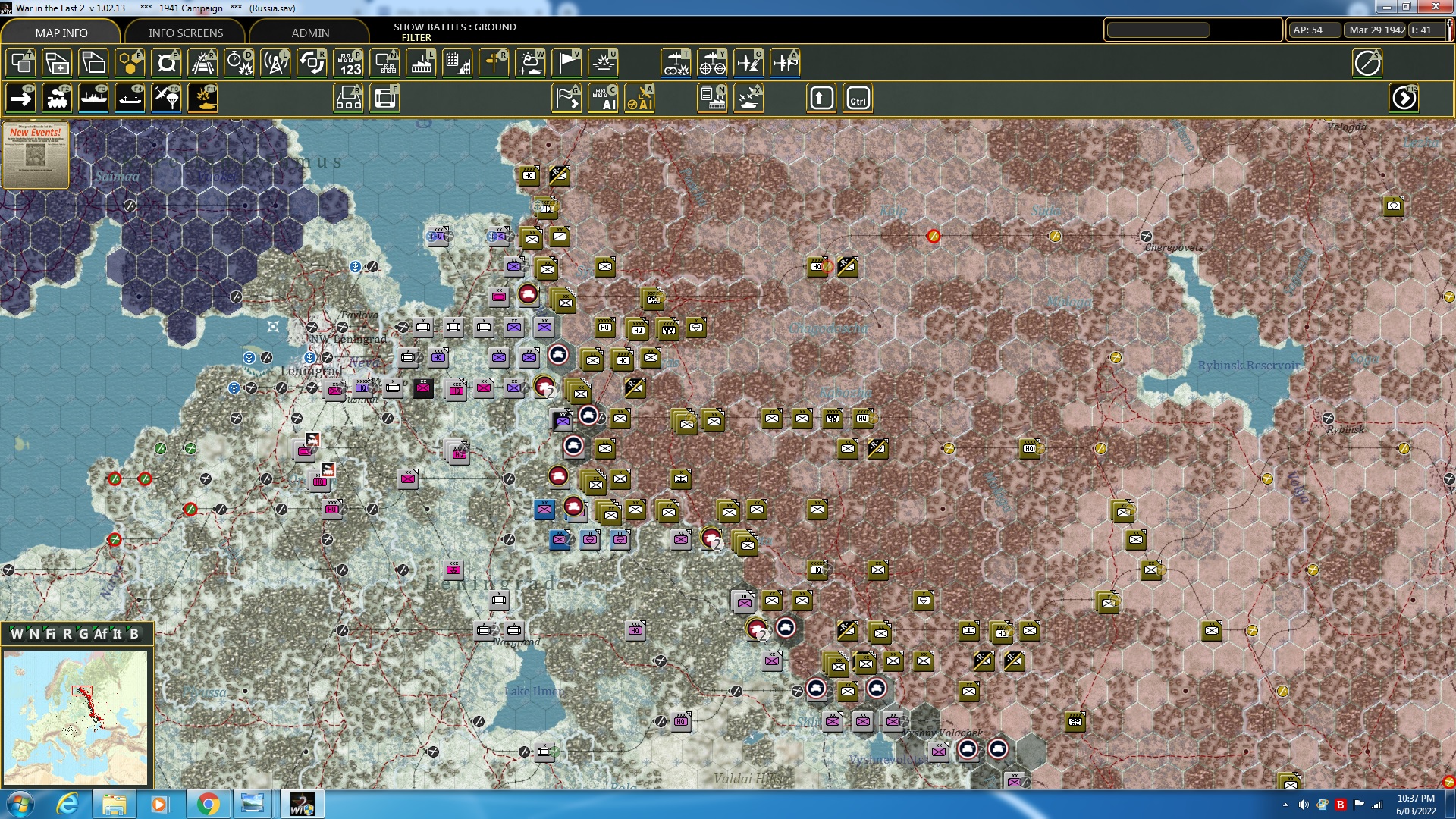Toggle rail damage overlay icon
This screenshot has height=819, width=1456.
tap(202, 63)
